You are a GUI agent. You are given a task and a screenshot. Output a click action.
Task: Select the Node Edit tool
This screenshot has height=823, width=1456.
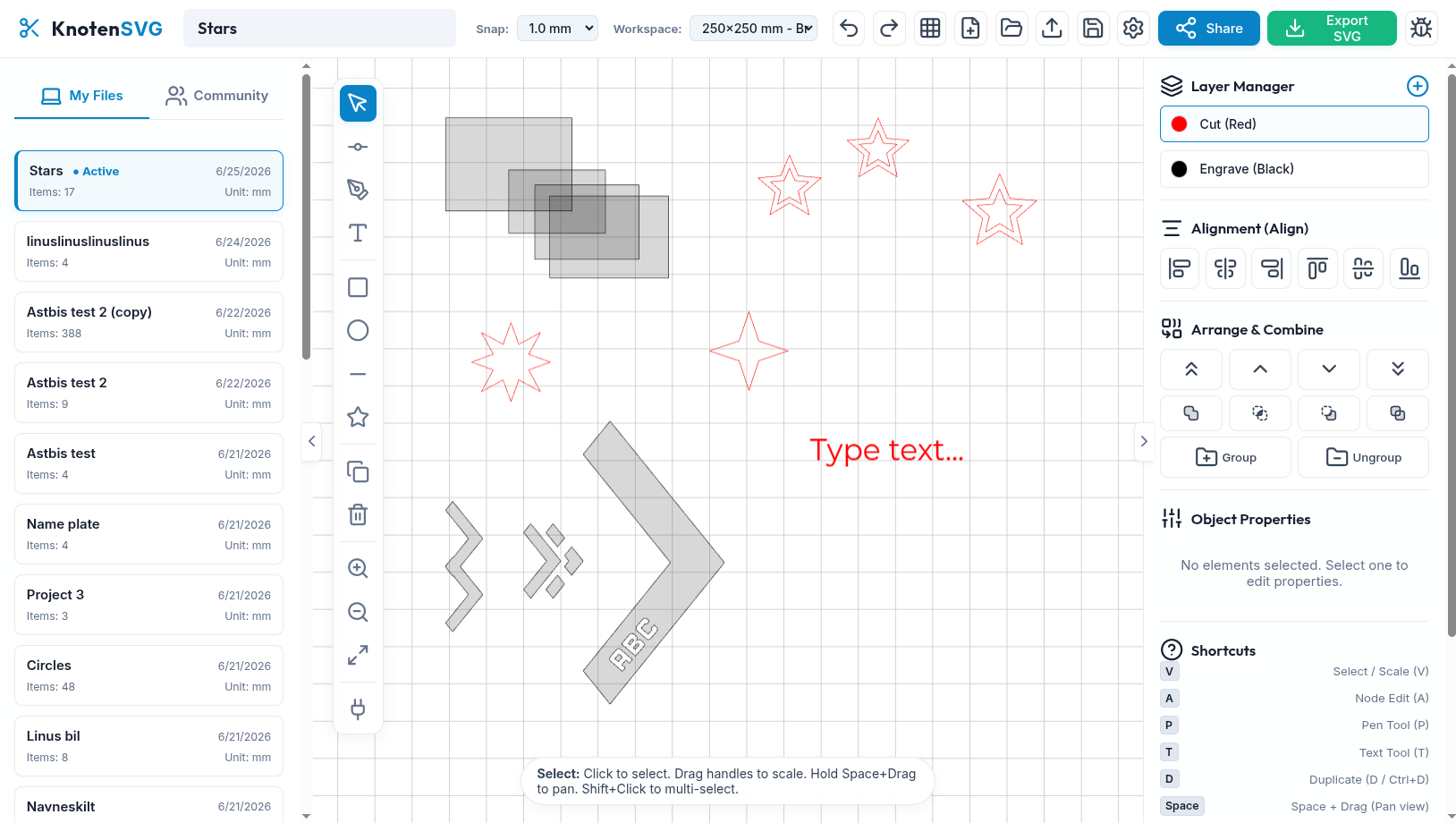(358, 147)
